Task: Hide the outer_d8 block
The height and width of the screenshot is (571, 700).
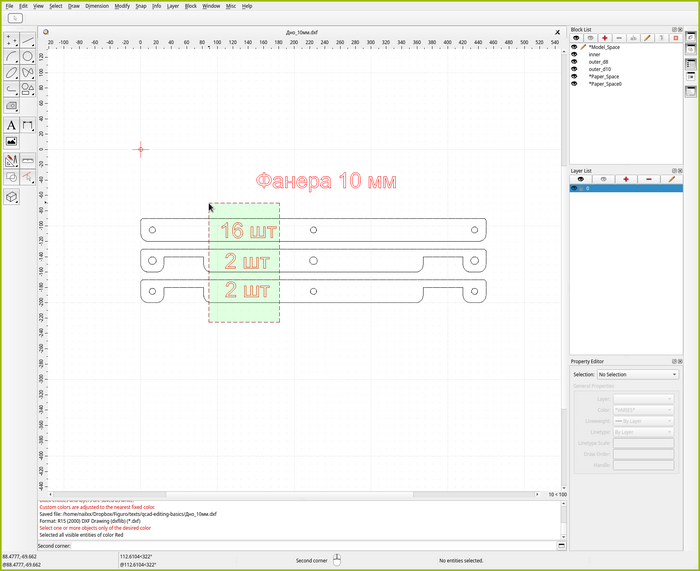Action: pos(574,62)
